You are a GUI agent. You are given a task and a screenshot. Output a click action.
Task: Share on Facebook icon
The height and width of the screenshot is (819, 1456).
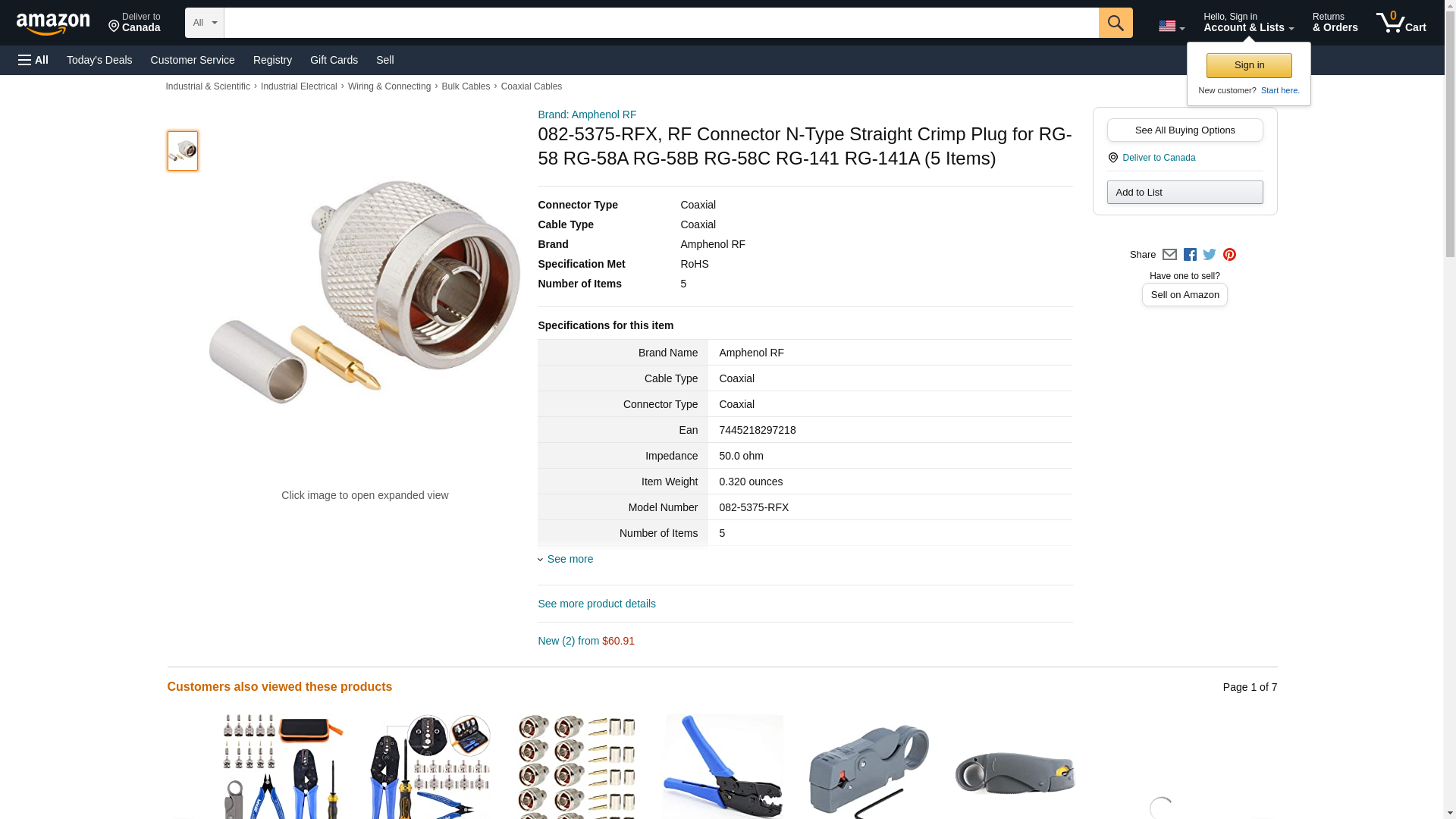pos(1190,255)
